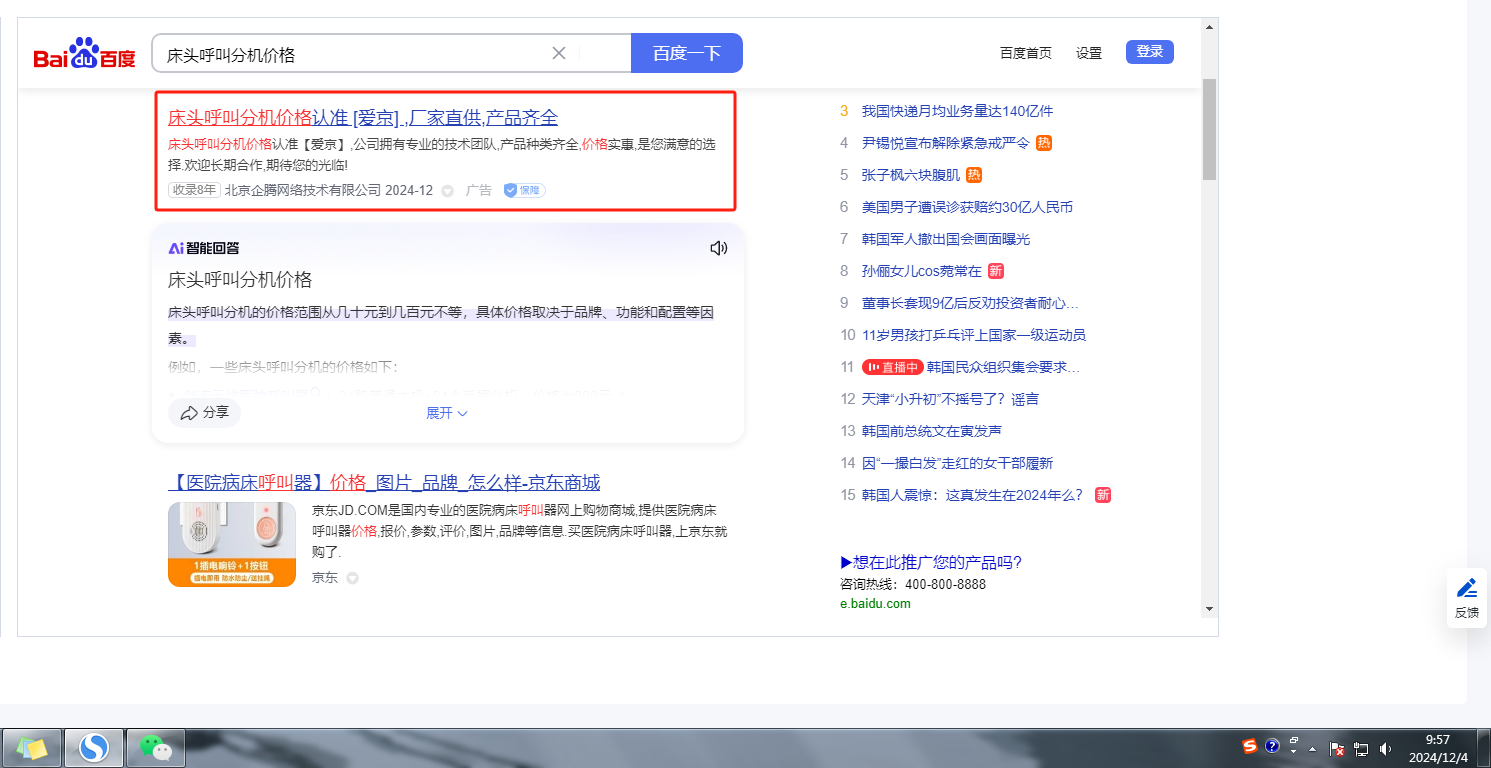The image size is (1491, 768).
Task: Click the volume icon in the system tray
Action: tap(1385, 748)
